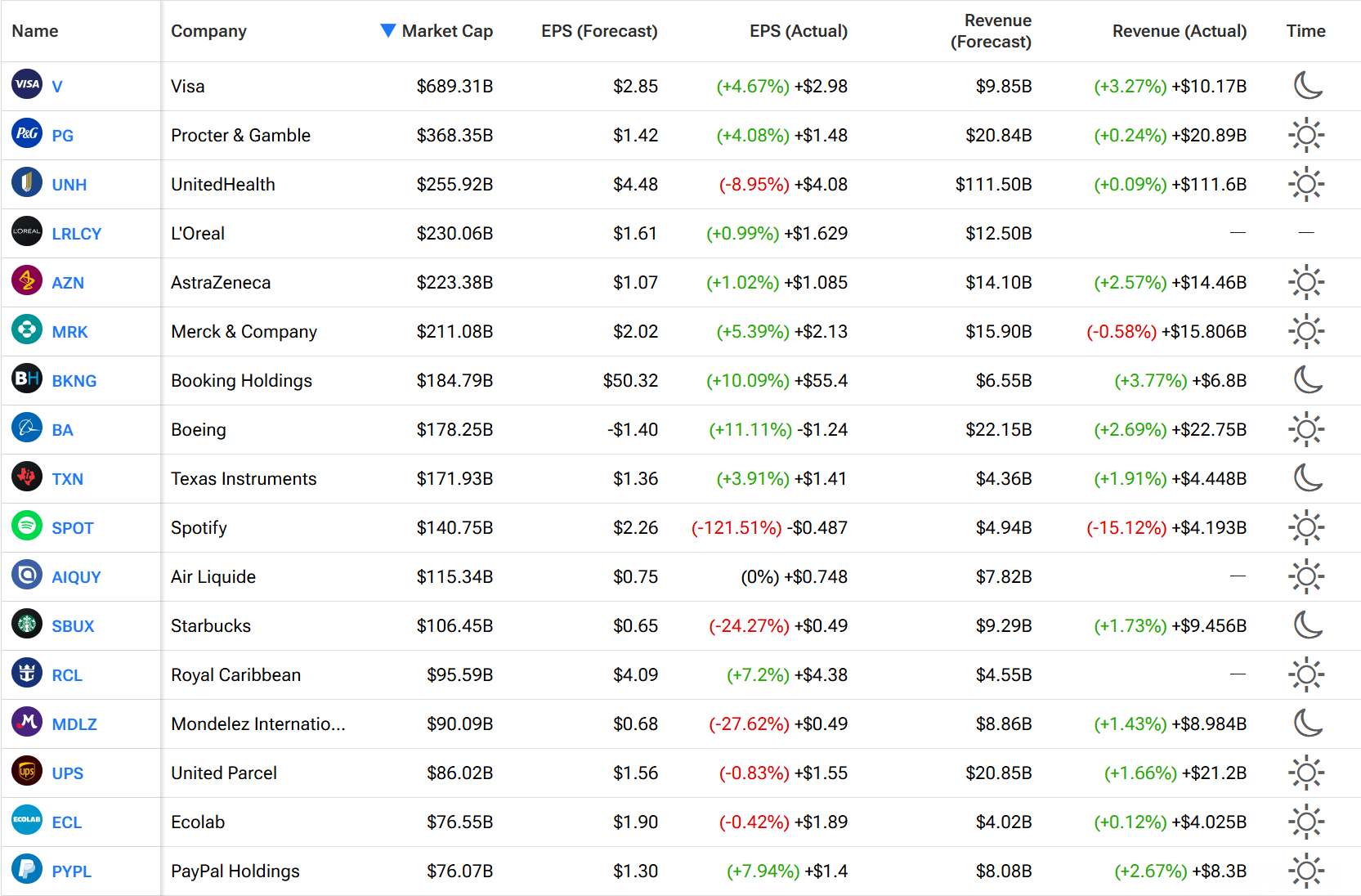Click the PayPal logo icon
The width and height of the screenshot is (1361, 896).
[27, 869]
